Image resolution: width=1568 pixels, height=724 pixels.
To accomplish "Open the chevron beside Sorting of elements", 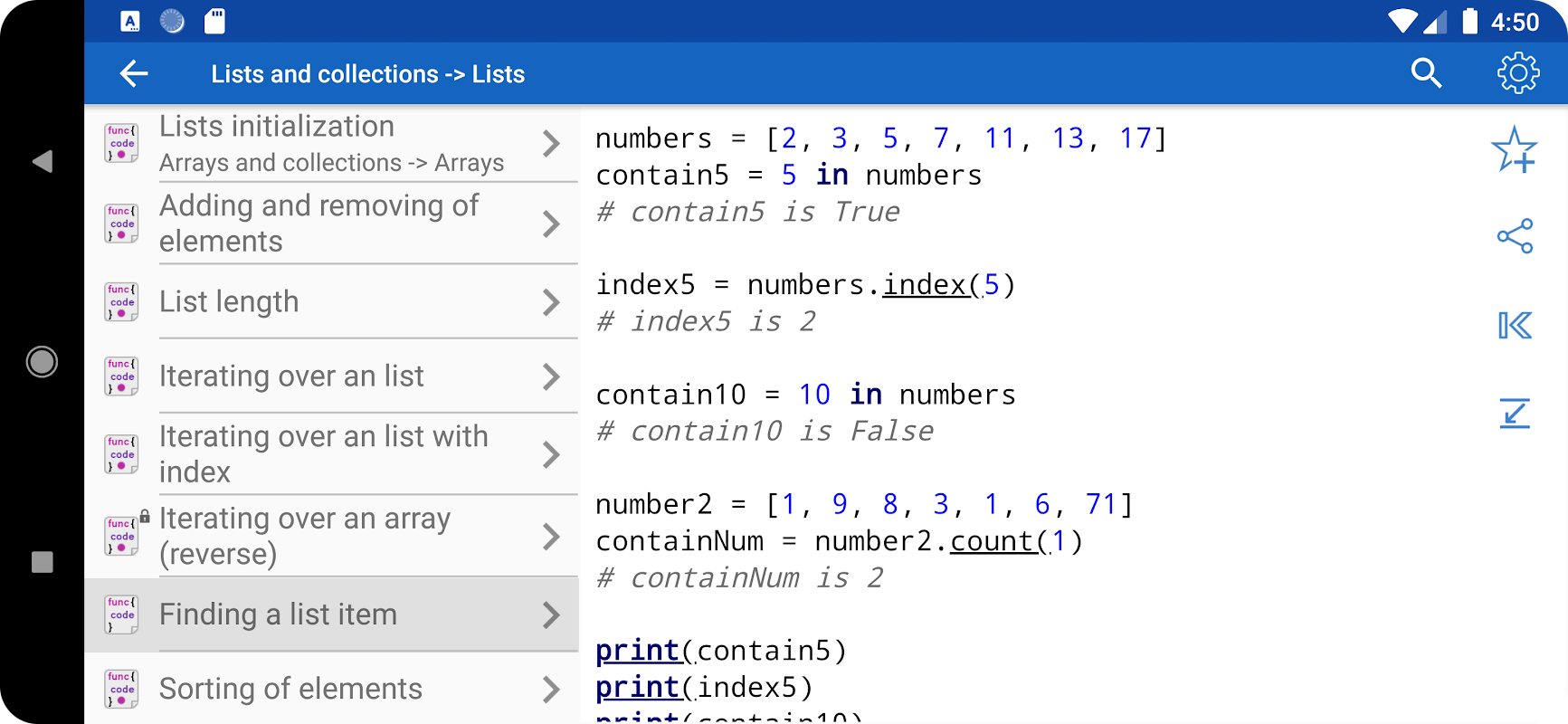I will point(551,690).
